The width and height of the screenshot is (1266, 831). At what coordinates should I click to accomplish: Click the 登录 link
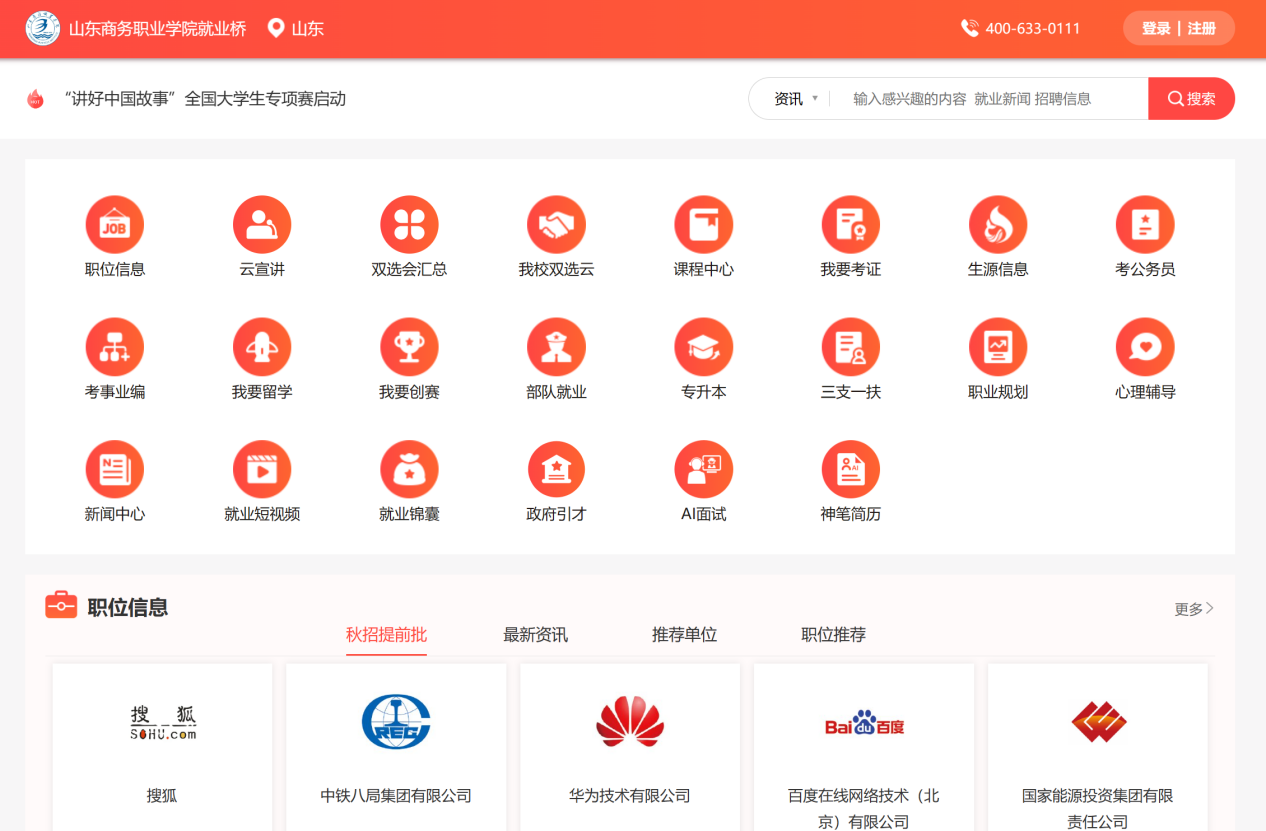click(1156, 29)
